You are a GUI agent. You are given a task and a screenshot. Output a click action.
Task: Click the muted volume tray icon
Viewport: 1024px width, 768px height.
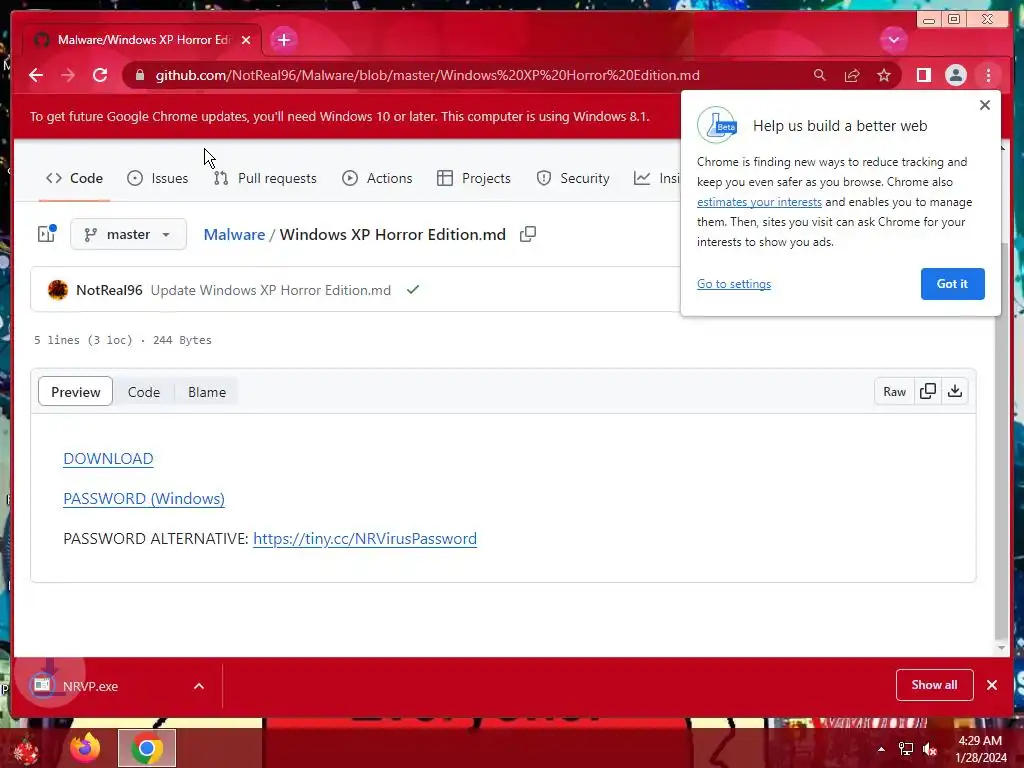pos(929,749)
